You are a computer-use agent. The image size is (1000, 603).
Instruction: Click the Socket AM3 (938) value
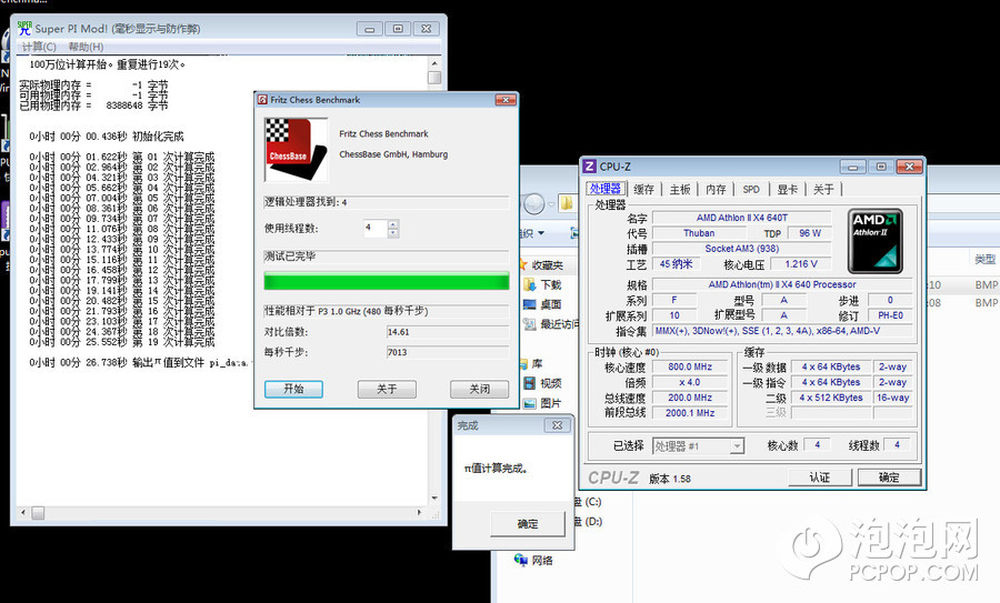coord(742,249)
